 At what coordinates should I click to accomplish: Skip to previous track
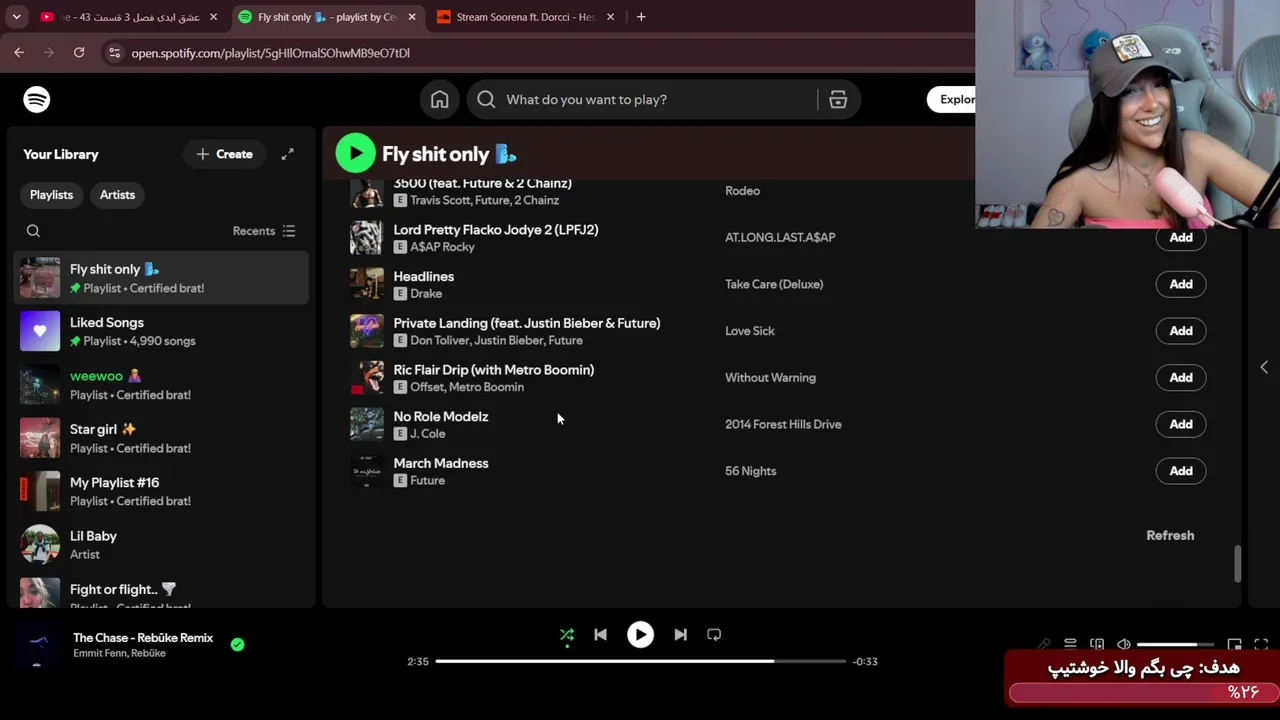(600, 635)
